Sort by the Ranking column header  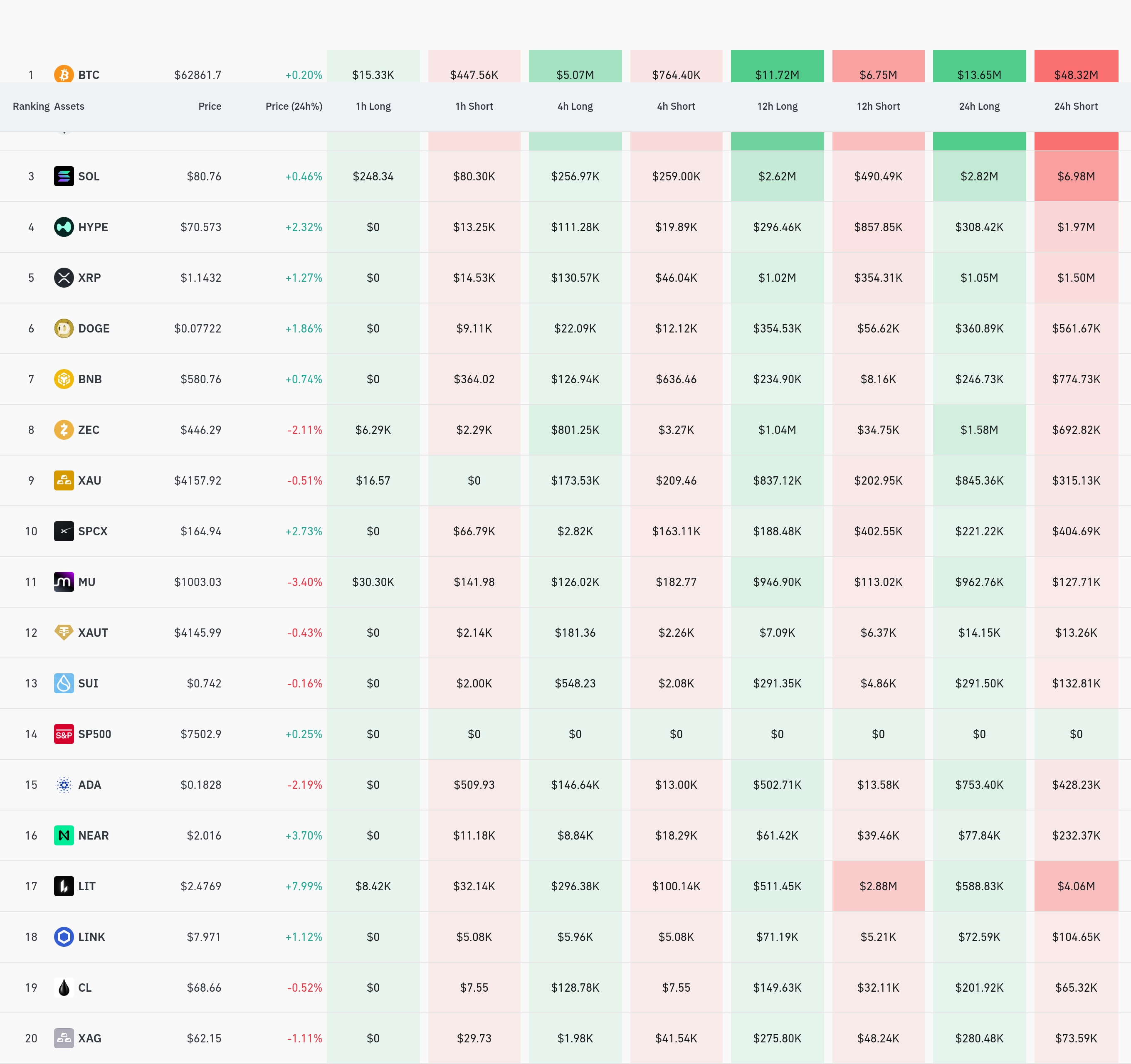coord(31,106)
